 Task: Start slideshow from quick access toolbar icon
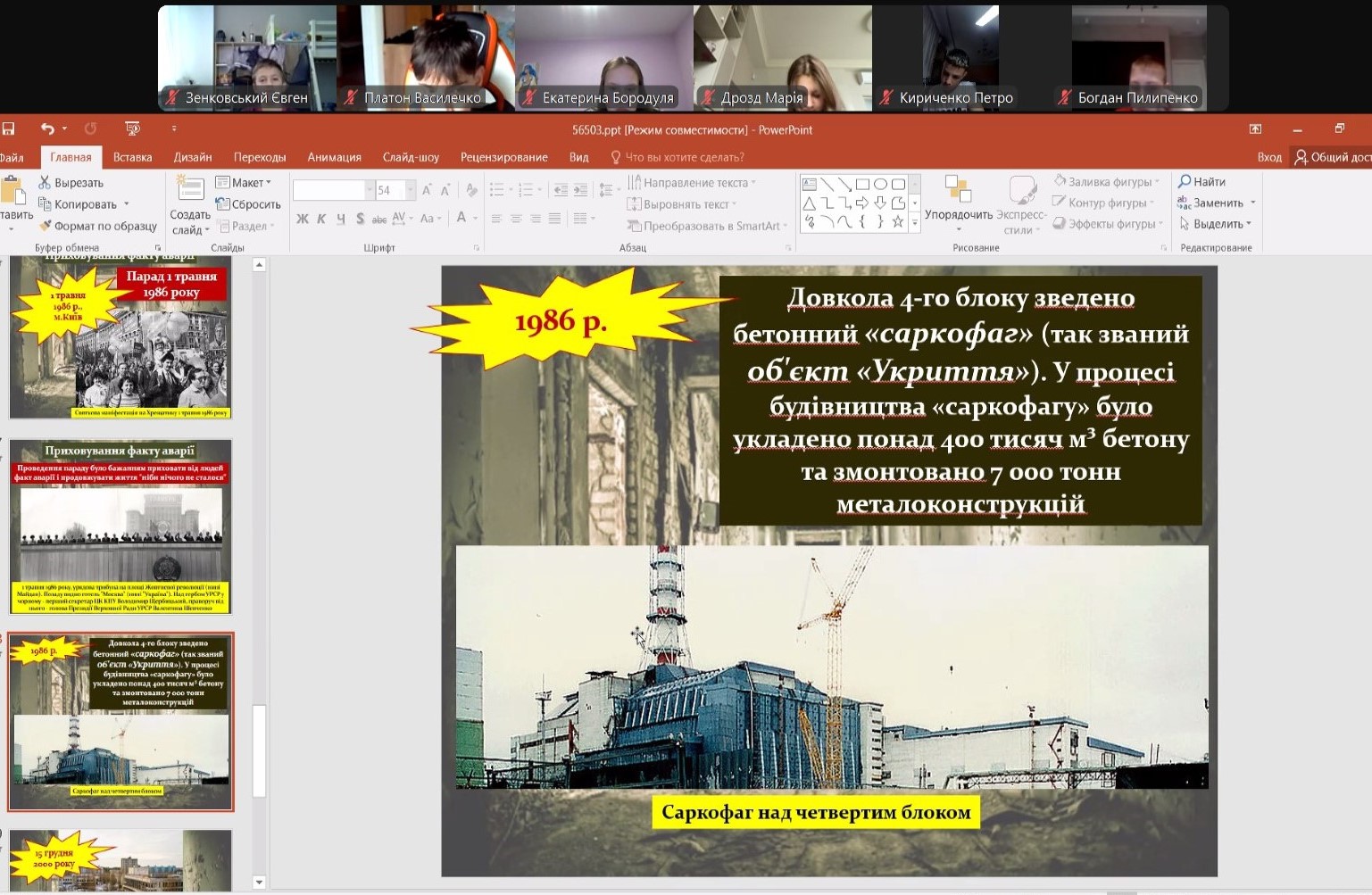tap(132, 129)
